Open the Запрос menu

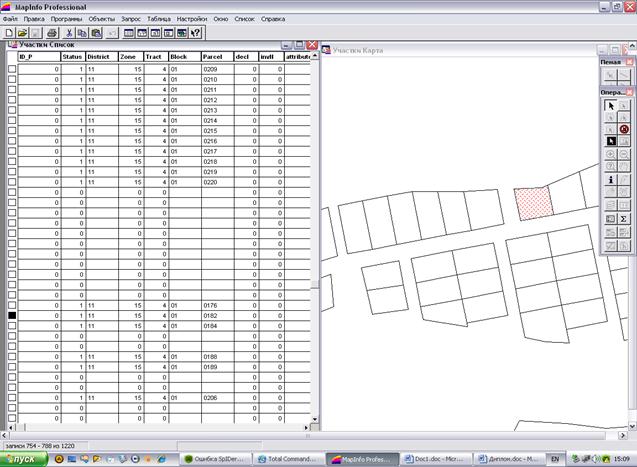pyautogui.click(x=129, y=19)
